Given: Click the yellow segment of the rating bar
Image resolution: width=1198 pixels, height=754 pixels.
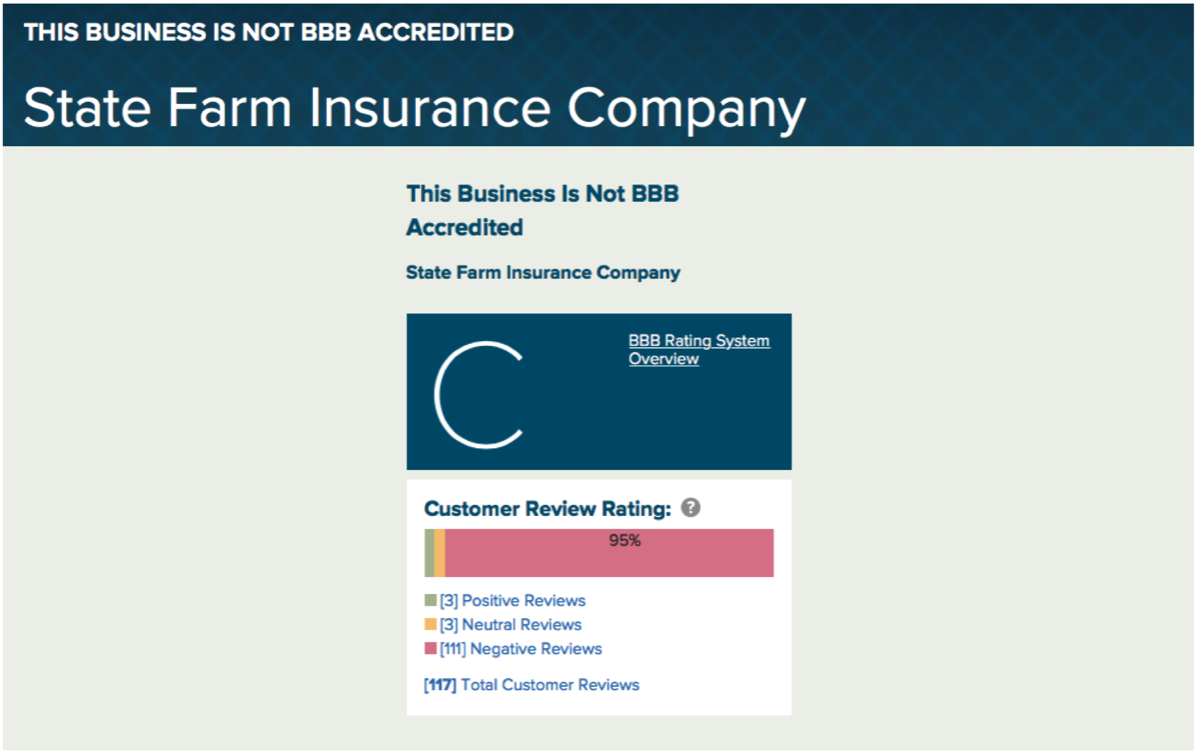Looking at the screenshot, I should point(439,553).
